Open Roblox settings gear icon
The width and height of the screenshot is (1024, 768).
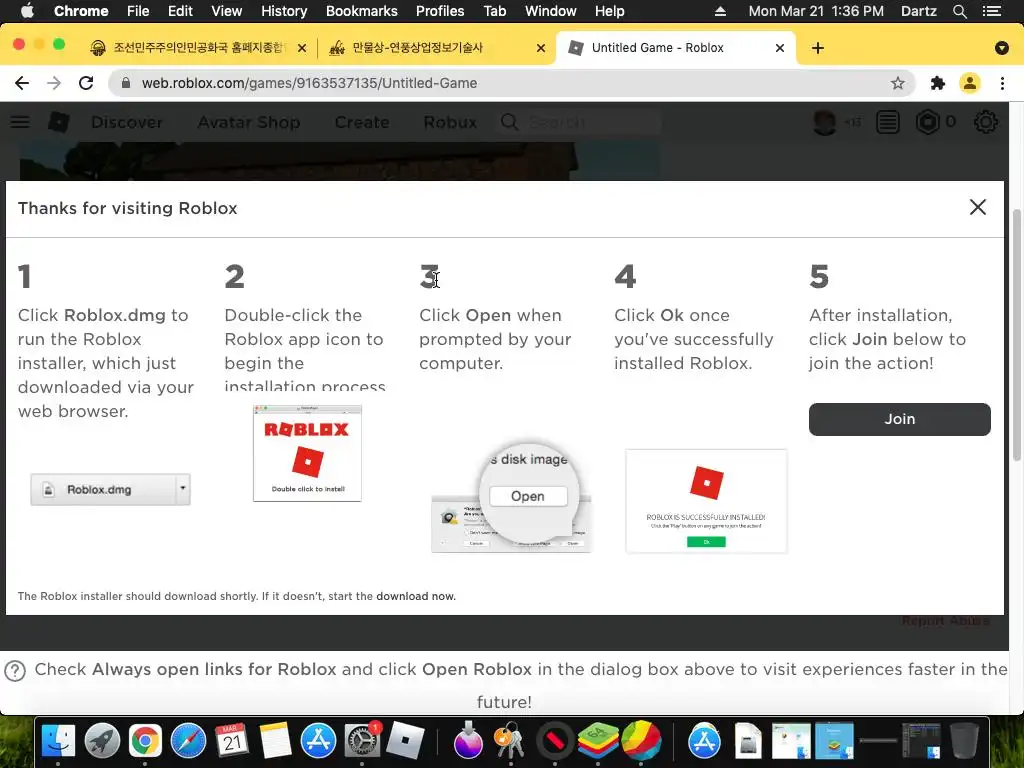[x=985, y=122]
